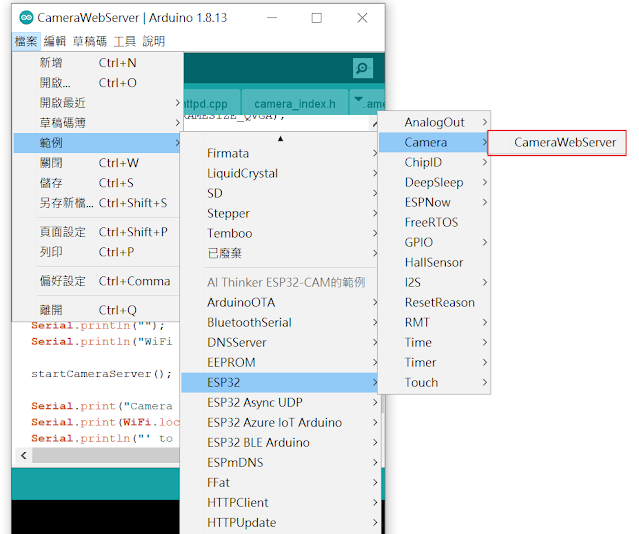
Task: Open the 編輯 menu
Action: pyautogui.click(x=55, y=41)
